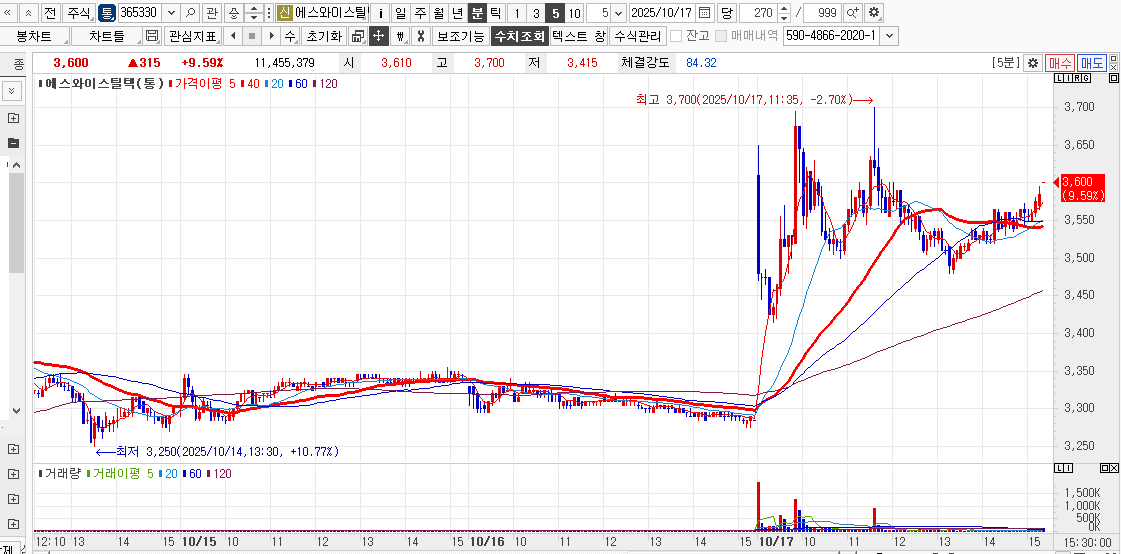Switch to the 일 daily chart period
1121x554 pixels.
pyautogui.click(x=400, y=13)
